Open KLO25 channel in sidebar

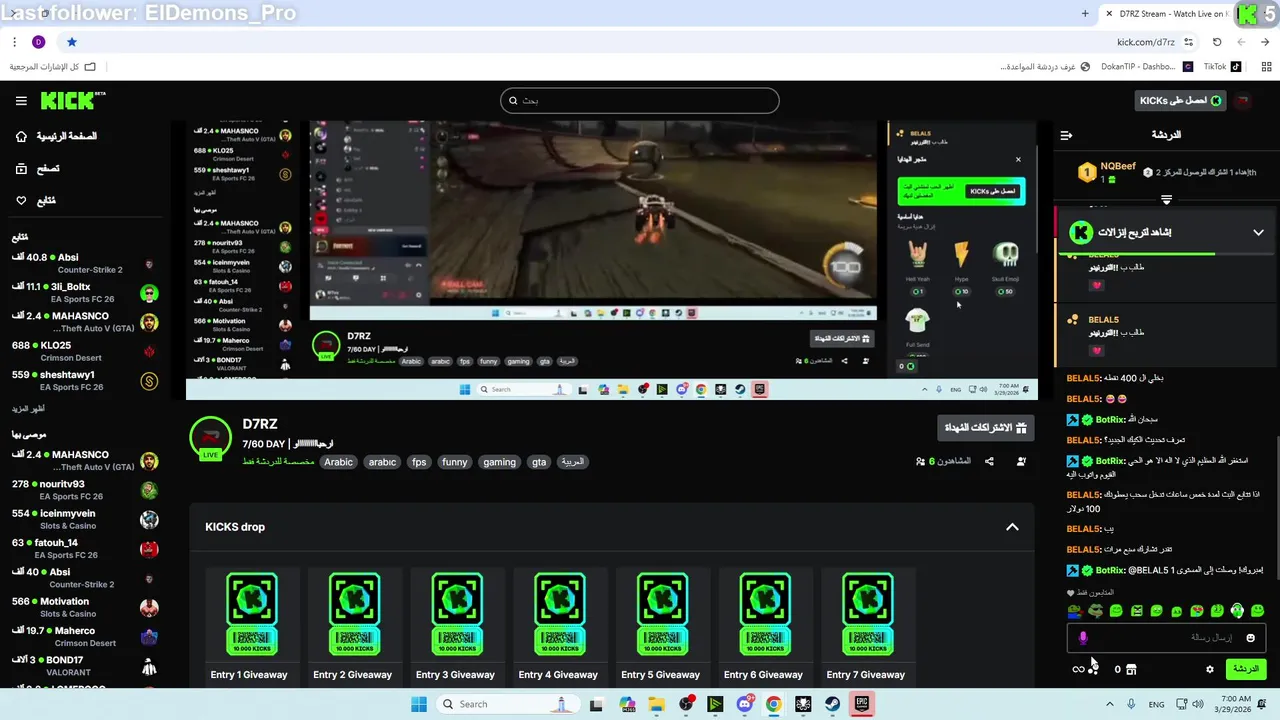tap(85, 351)
